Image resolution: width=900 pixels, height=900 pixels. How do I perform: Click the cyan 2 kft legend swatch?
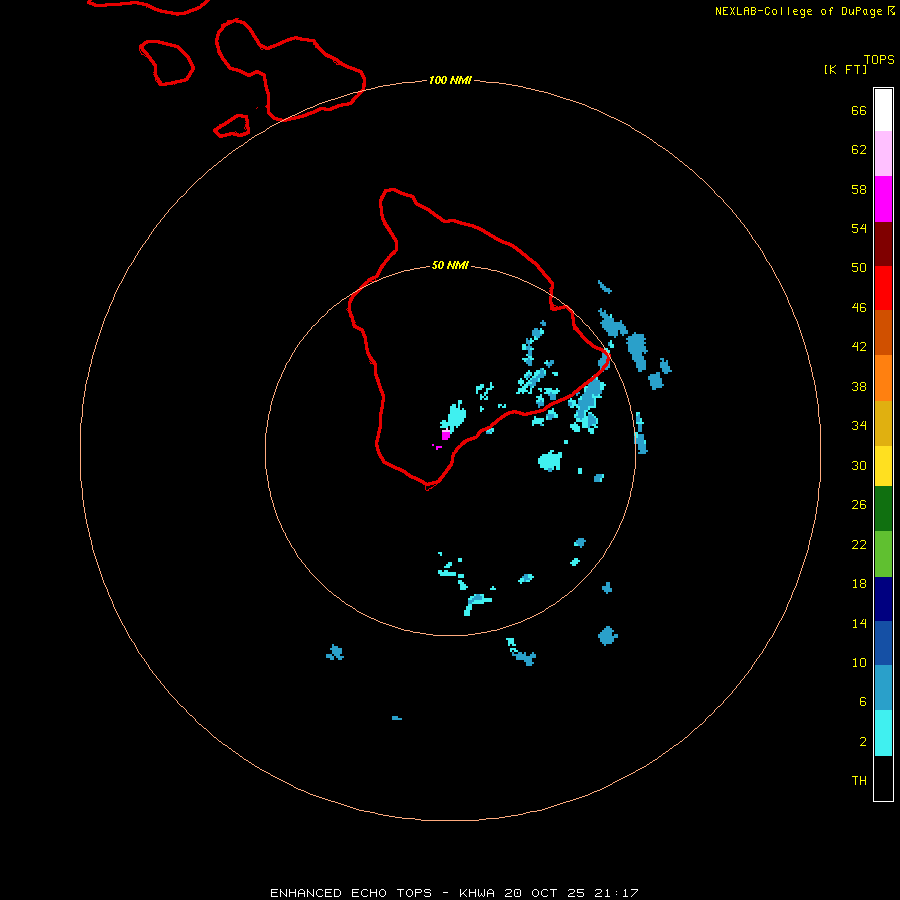(883, 733)
